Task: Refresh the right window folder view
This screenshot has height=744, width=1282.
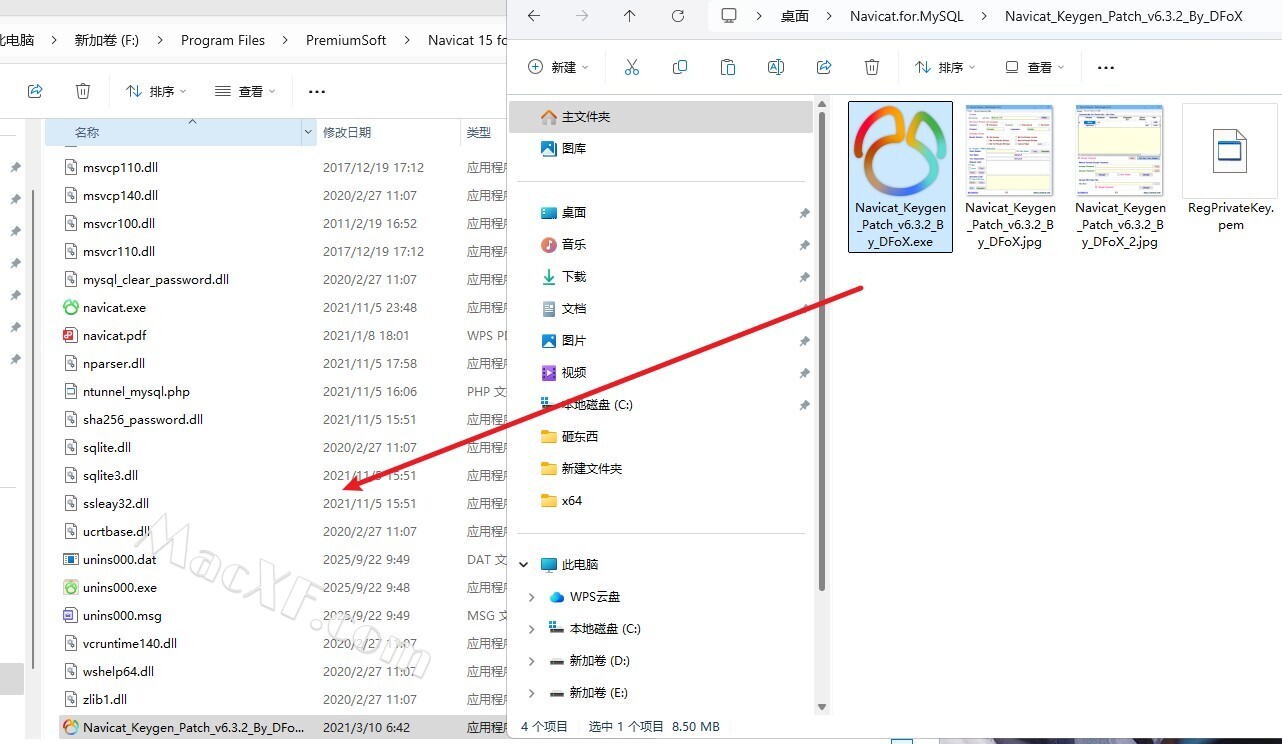Action: click(677, 16)
